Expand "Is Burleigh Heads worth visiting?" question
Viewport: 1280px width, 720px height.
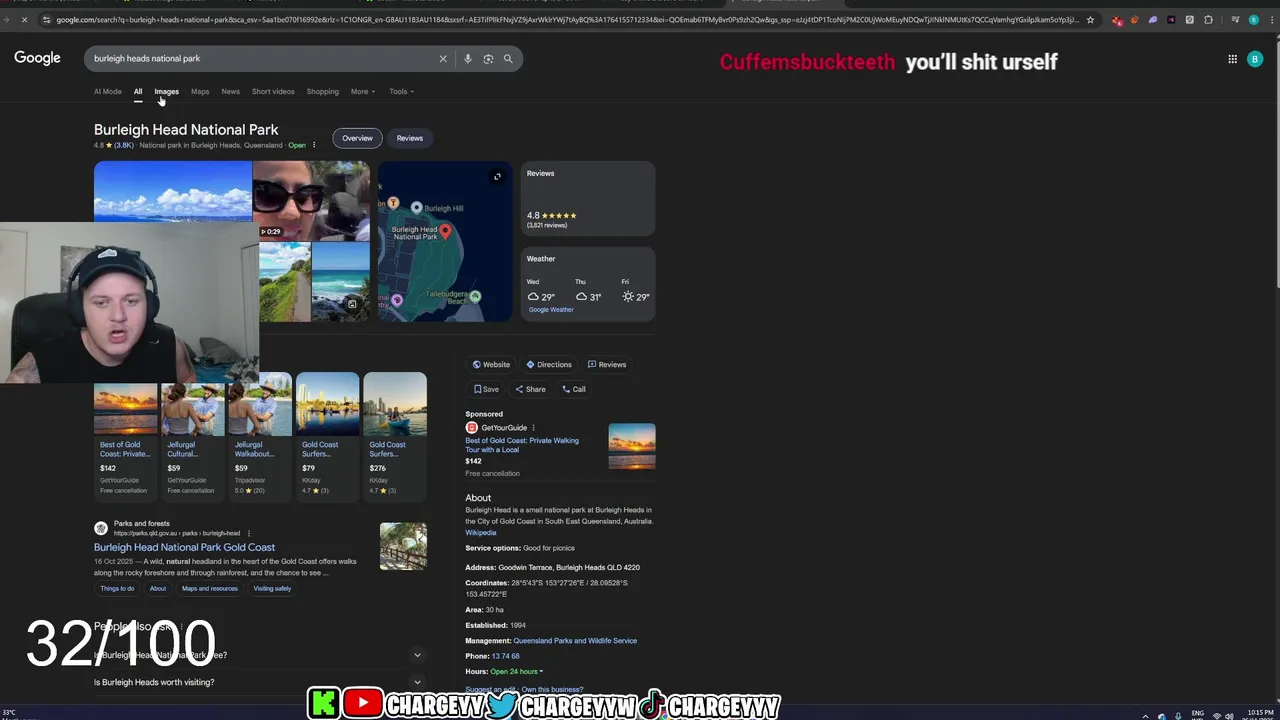[x=258, y=682]
